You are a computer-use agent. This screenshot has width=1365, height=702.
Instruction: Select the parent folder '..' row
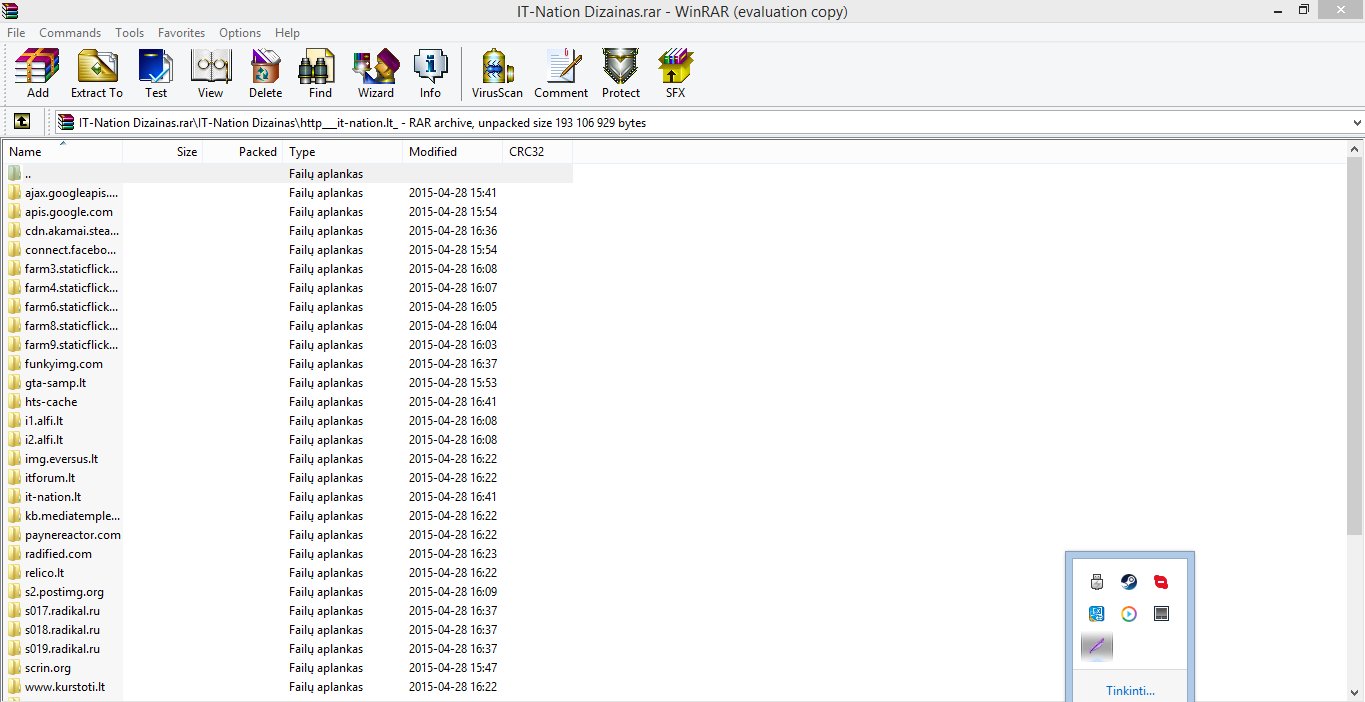(x=288, y=174)
